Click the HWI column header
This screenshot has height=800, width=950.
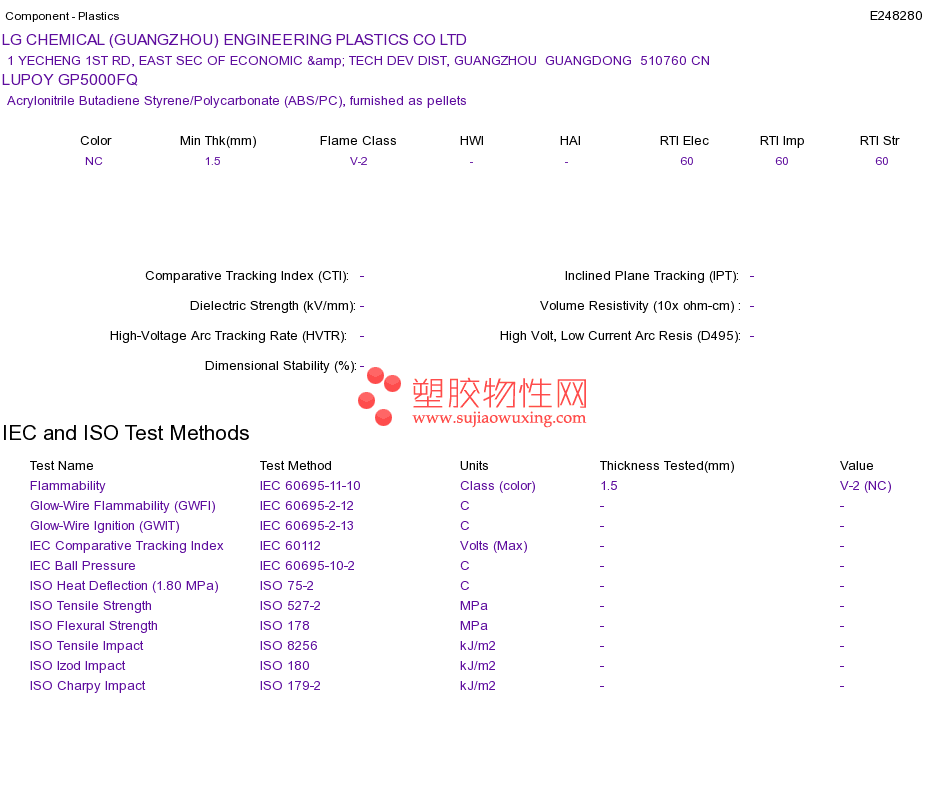click(x=471, y=141)
